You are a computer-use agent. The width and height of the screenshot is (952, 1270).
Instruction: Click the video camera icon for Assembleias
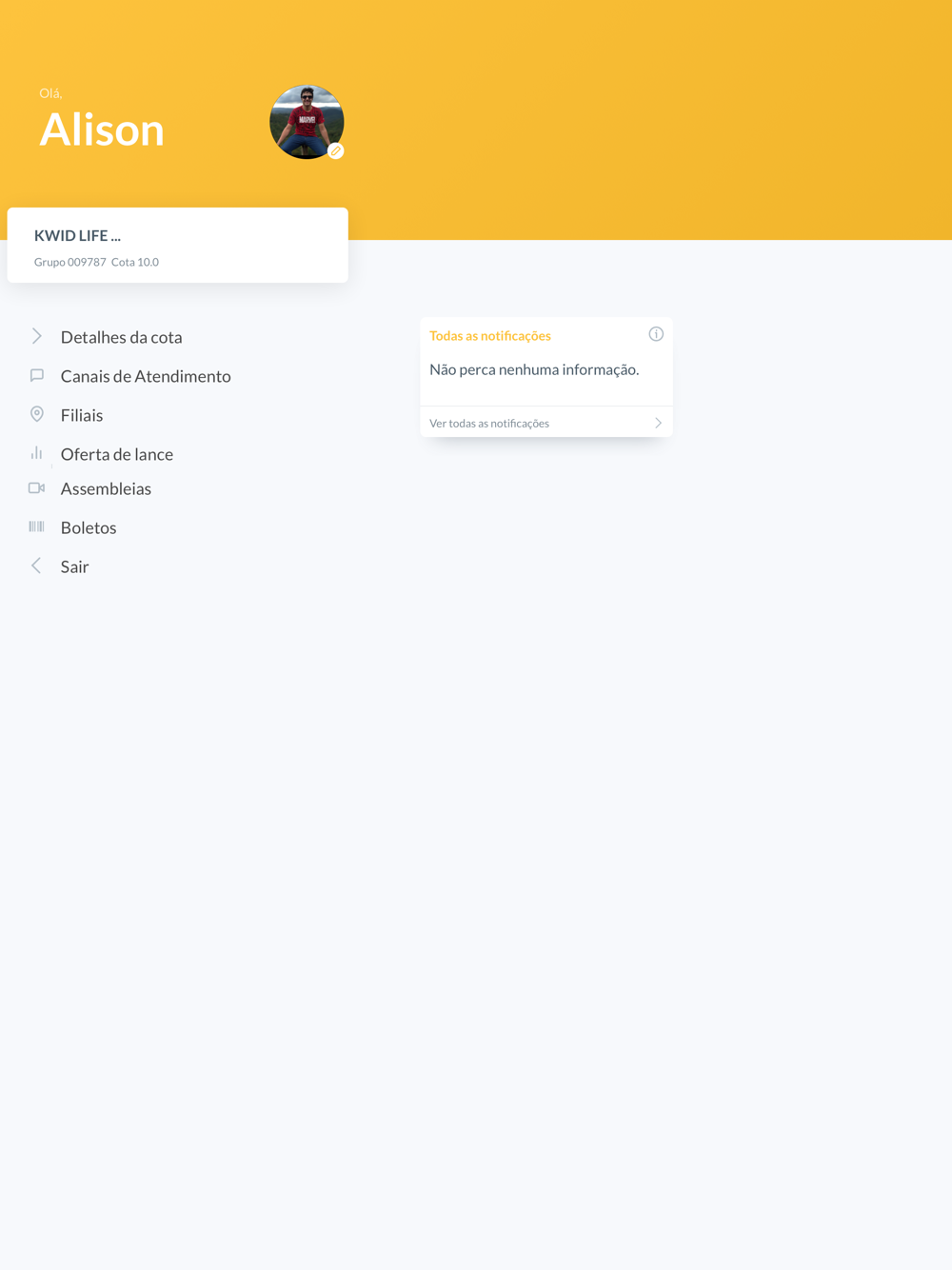[37, 487]
